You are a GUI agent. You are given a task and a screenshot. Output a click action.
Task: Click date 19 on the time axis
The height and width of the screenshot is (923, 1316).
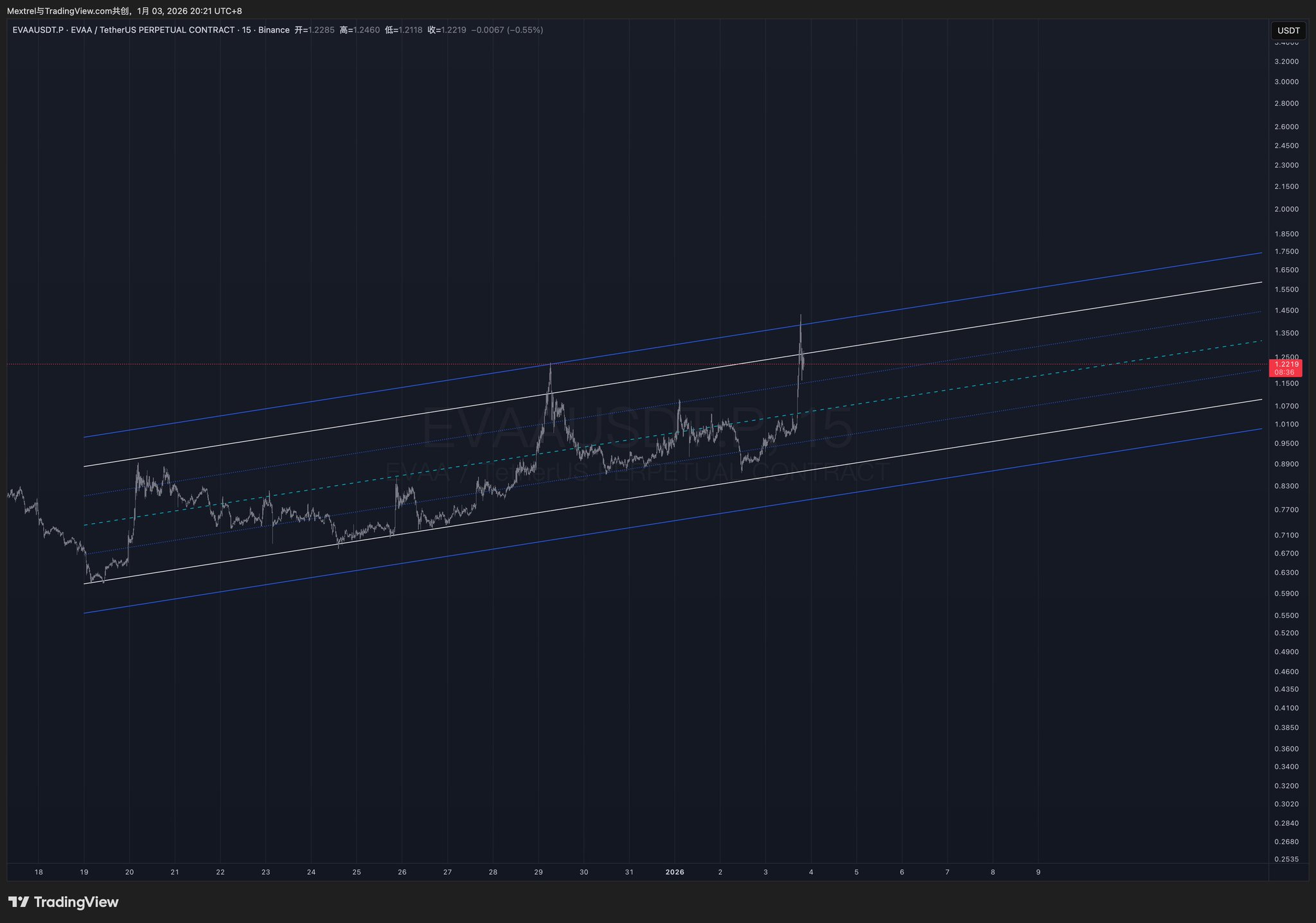[84, 872]
